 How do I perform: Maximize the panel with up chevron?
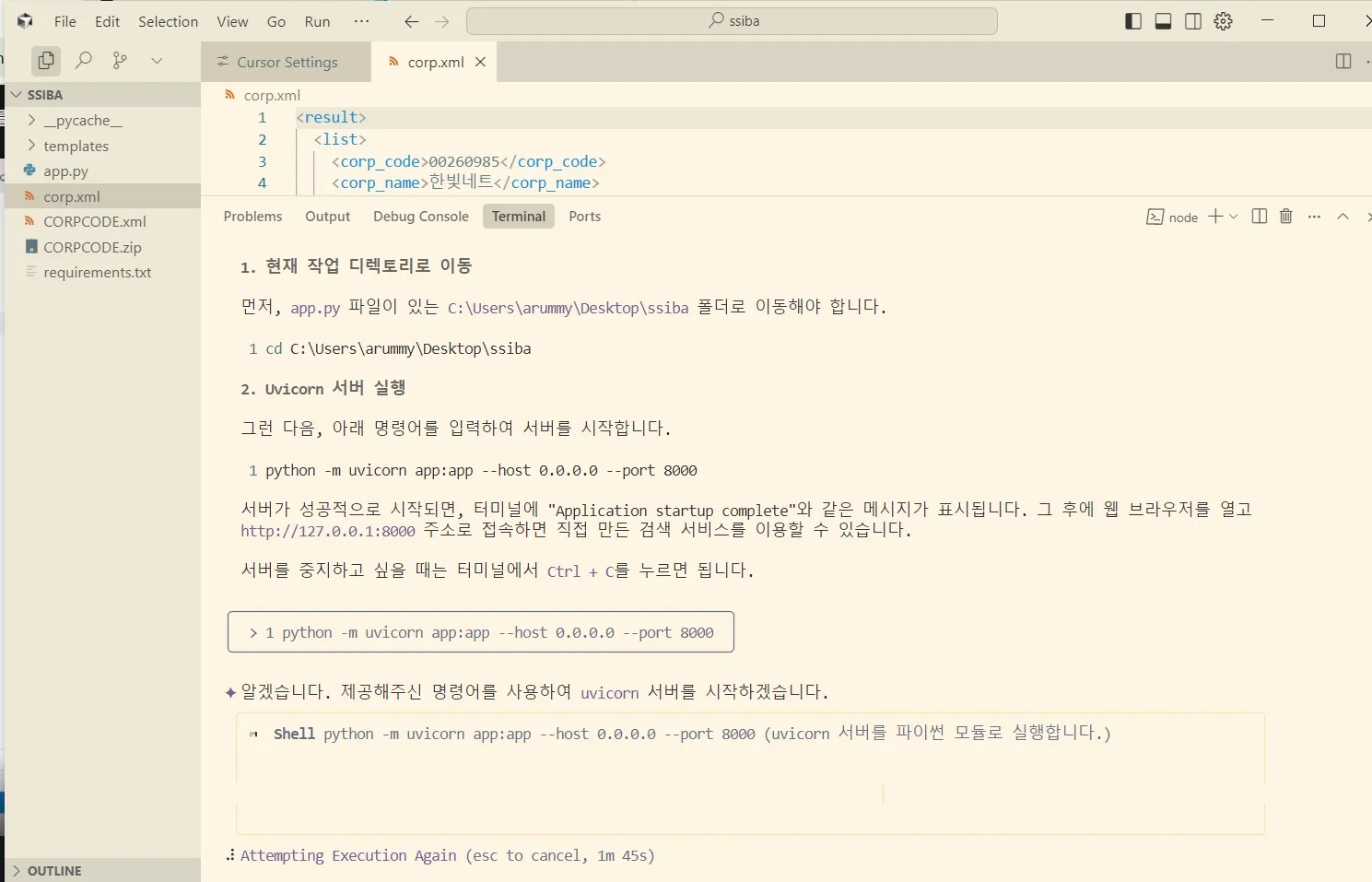click(x=1343, y=217)
